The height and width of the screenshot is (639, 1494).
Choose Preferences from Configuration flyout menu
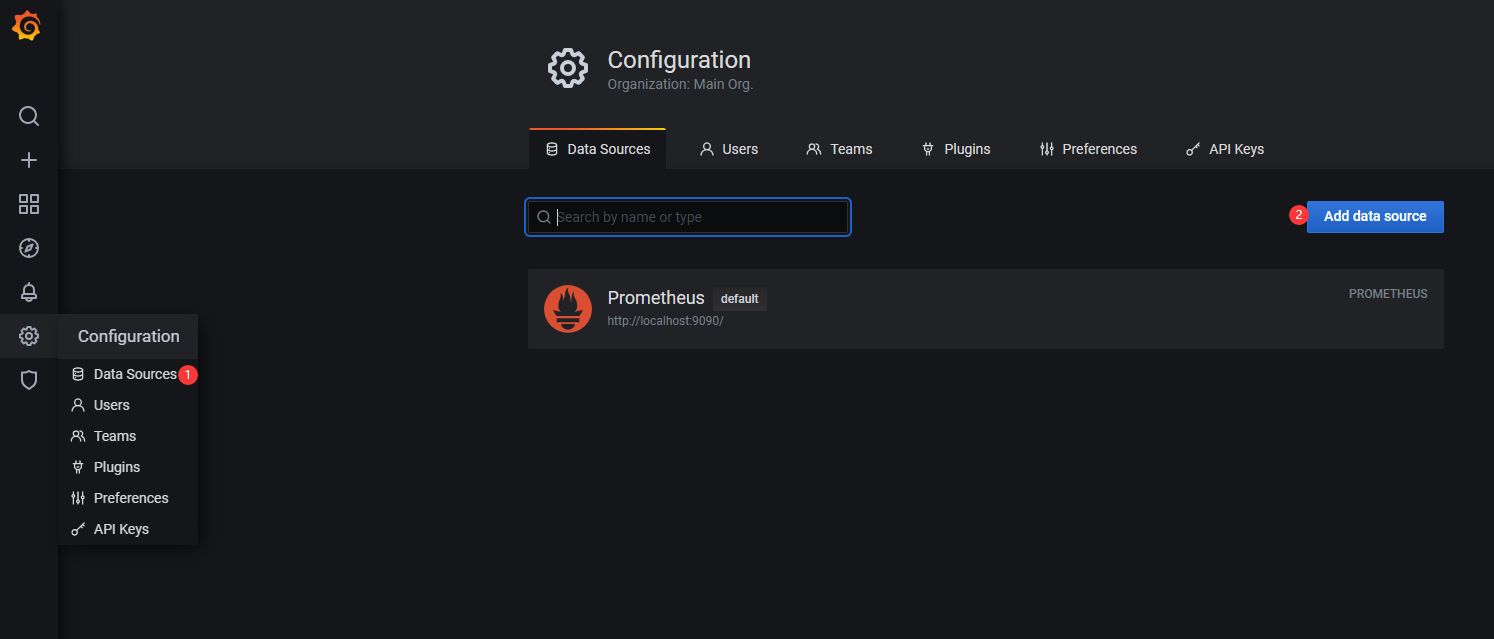tap(130, 498)
